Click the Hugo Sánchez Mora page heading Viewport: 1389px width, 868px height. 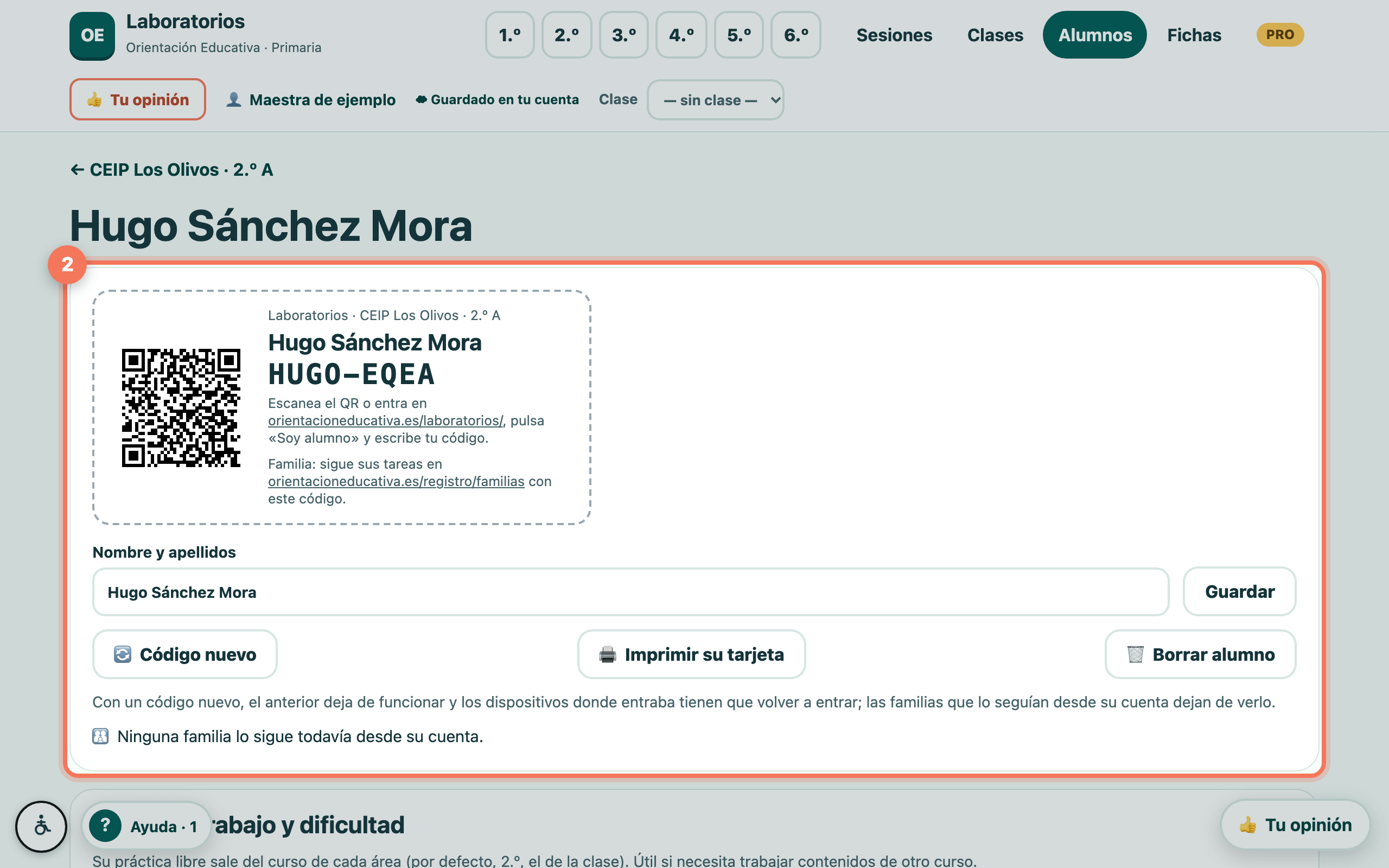(x=271, y=226)
